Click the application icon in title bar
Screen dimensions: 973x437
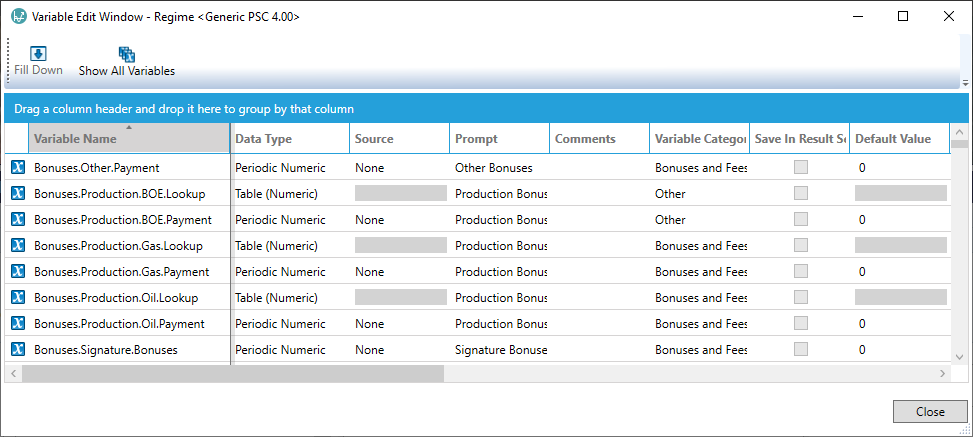[x=19, y=17]
